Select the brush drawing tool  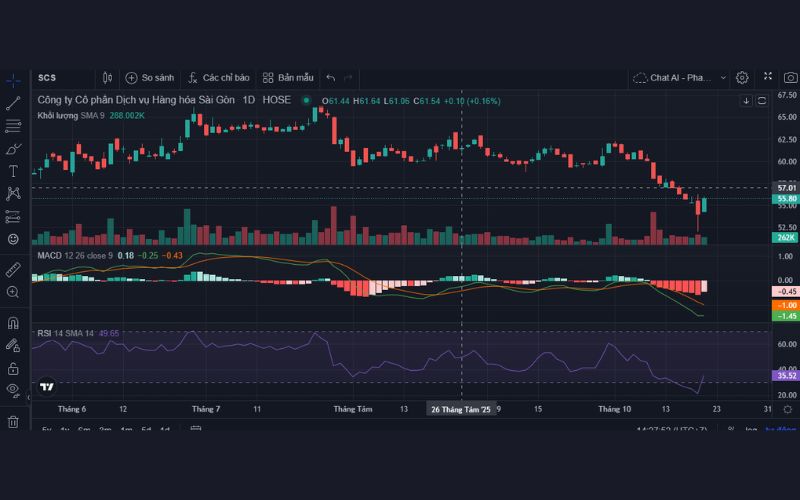(13, 149)
